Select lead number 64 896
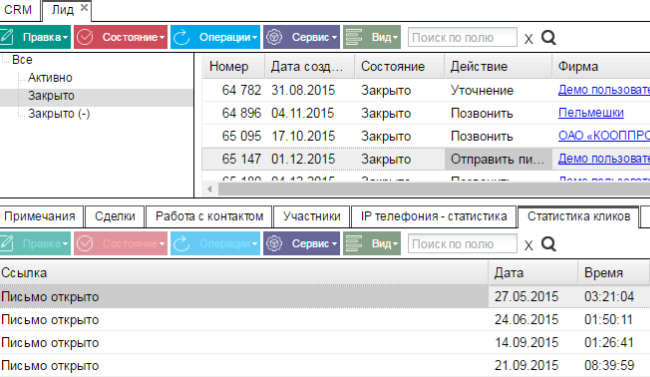650x377 pixels. [x=241, y=113]
